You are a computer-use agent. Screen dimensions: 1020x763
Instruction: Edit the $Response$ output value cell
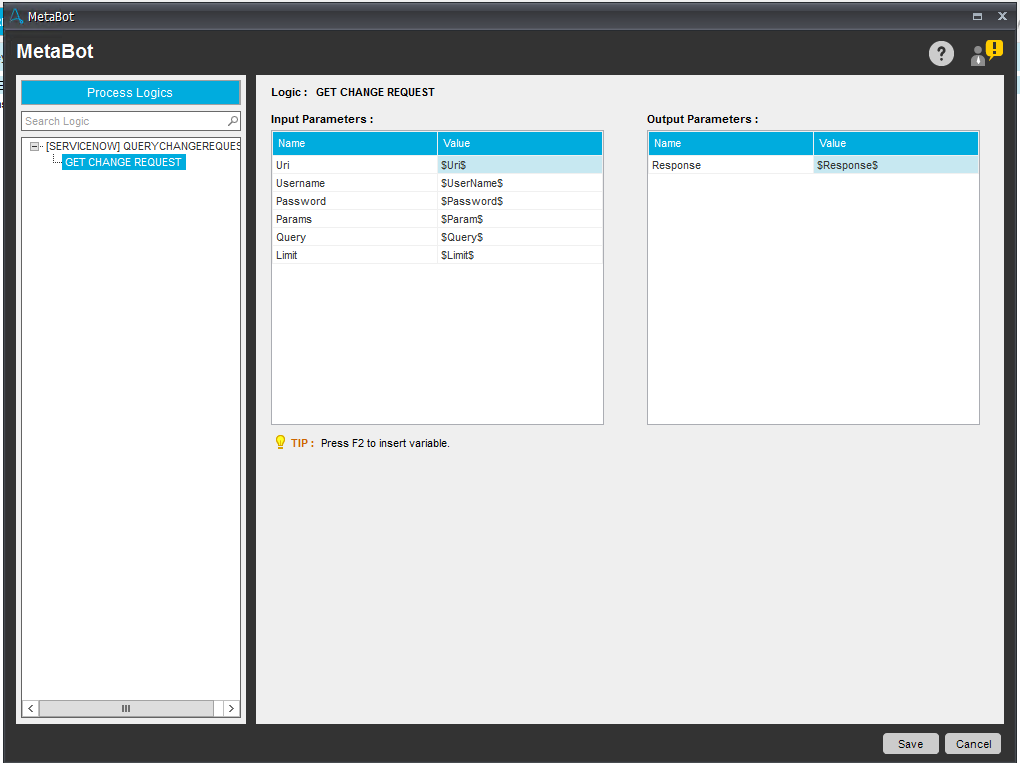(895, 165)
